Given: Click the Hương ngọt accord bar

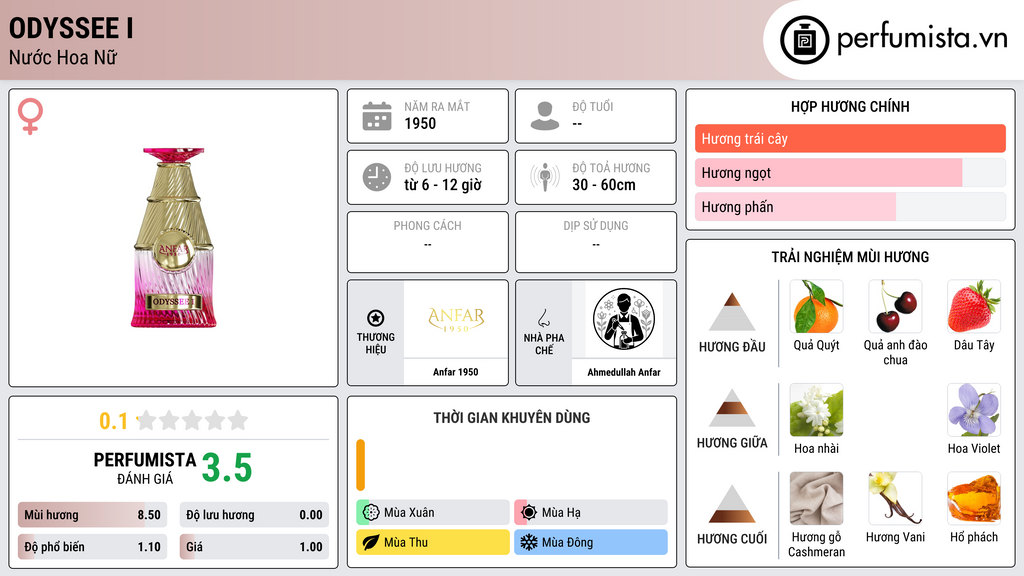Looking at the screenshot, I should (850, 172).
